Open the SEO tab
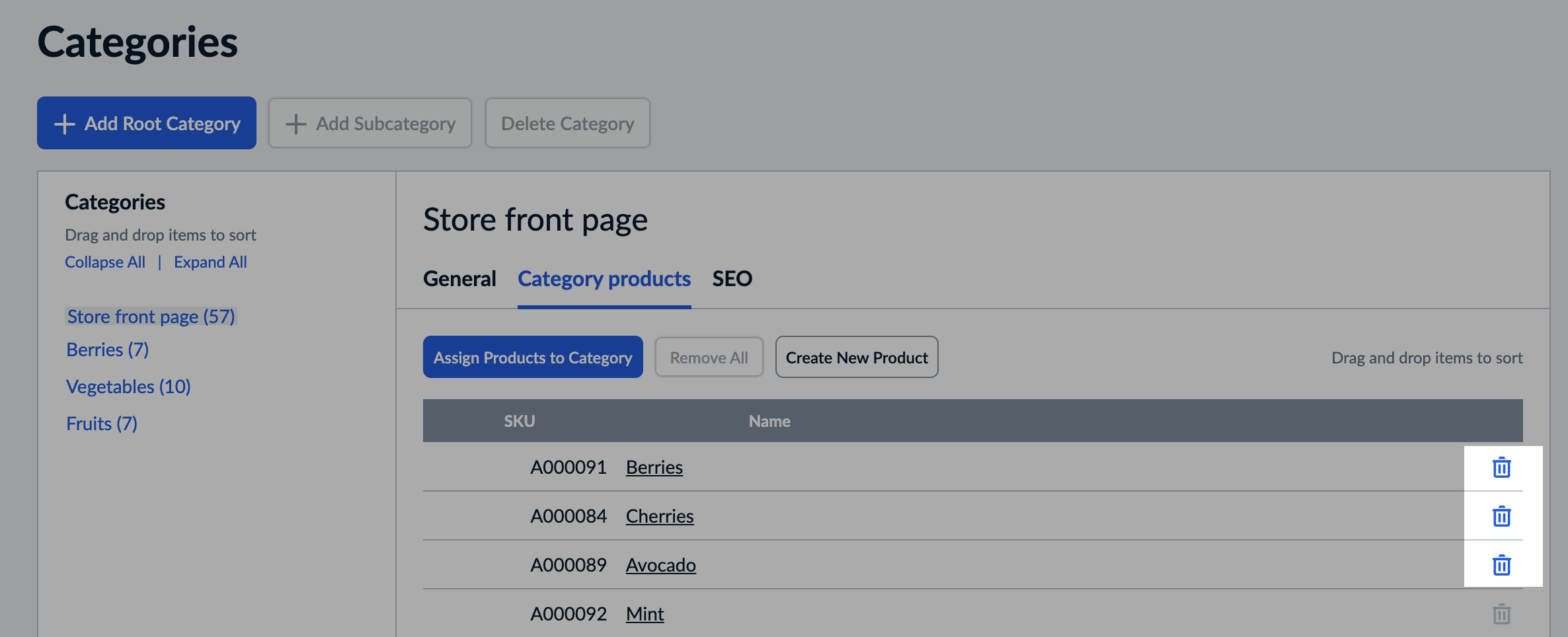The width and height of the screenshot is (1568, 637). pyautogui.click(x=732, y=278)
